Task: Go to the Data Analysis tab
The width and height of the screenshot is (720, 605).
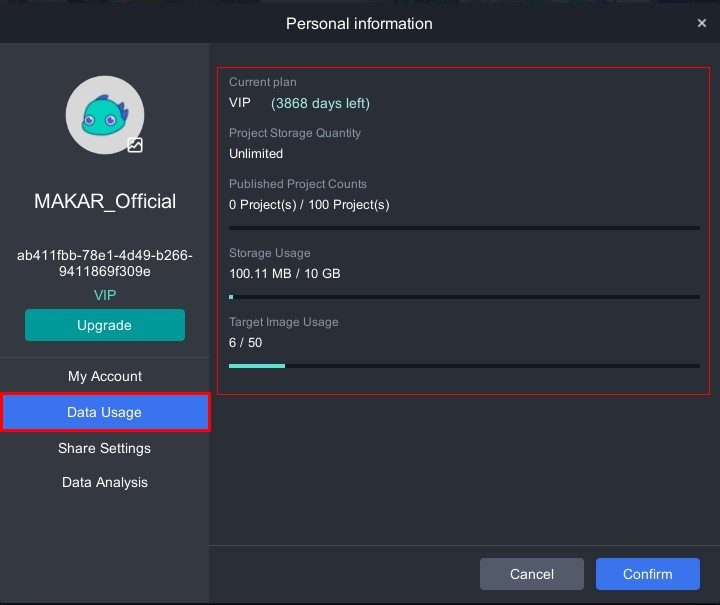Action: tap(105, 482)
